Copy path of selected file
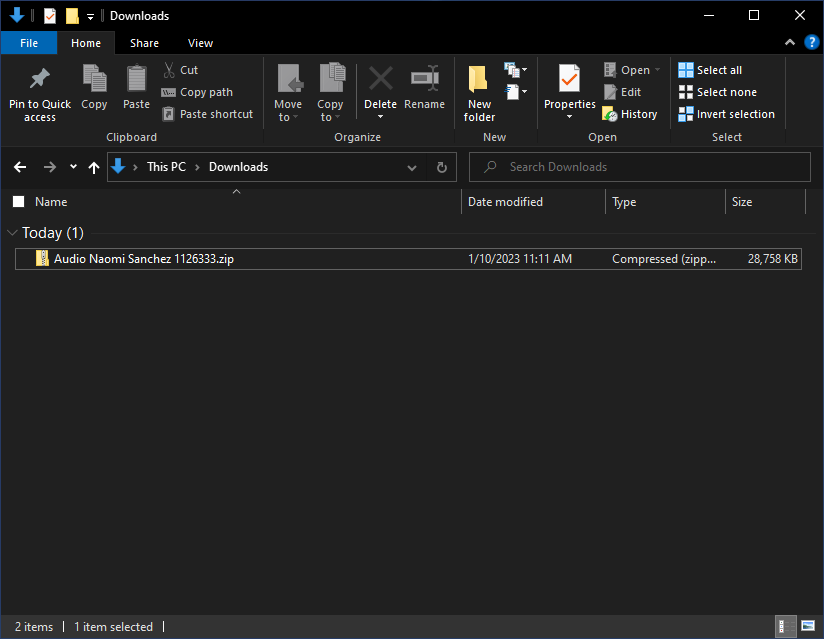This screenshot has width=824, height=639. (197, 92)
